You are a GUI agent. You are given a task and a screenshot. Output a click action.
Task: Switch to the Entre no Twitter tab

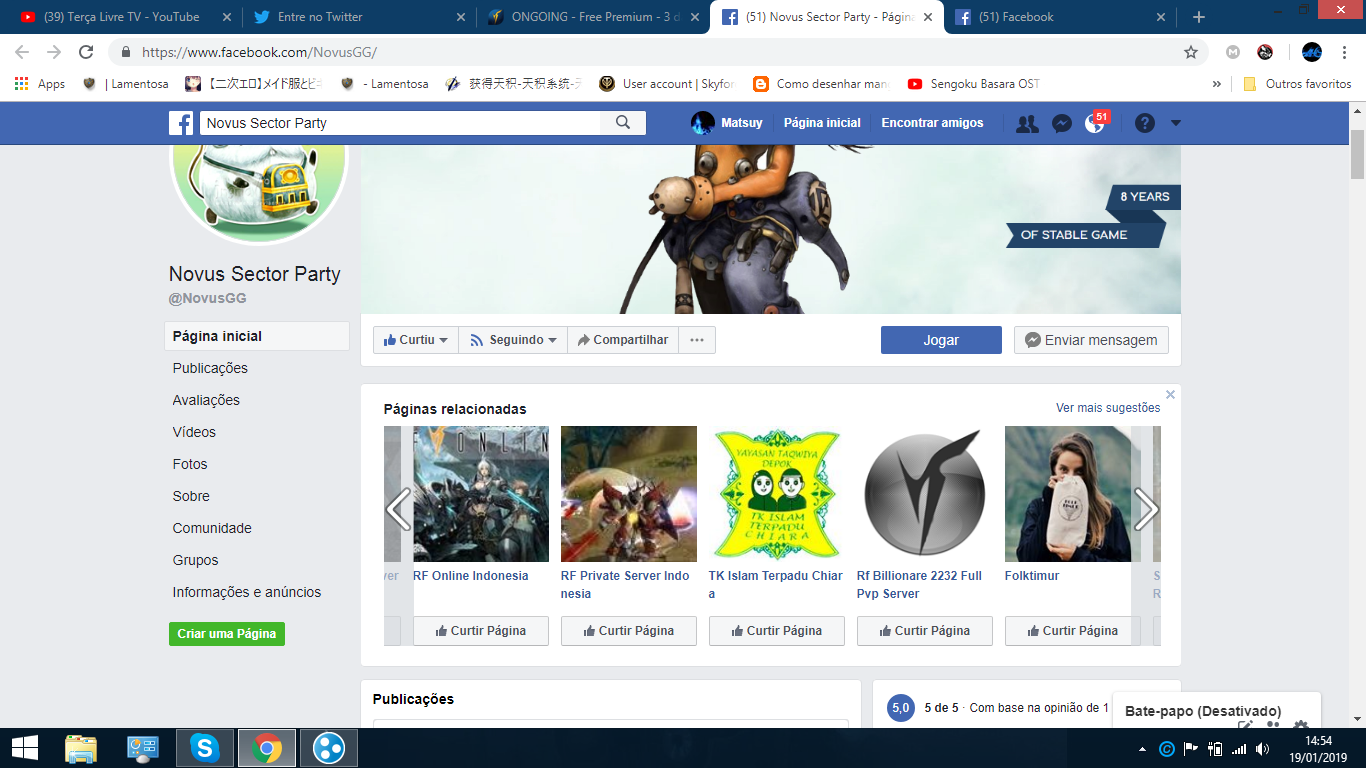pyautogui.click(x=358, y=17)
